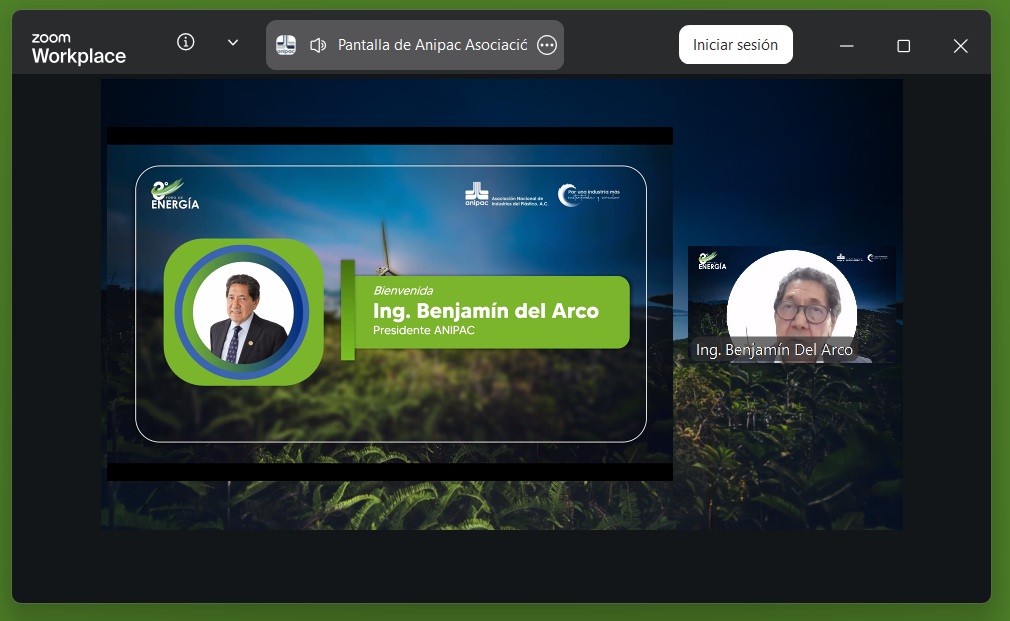Select the Pantalla de Anipac Asociació label

point(432,45)
